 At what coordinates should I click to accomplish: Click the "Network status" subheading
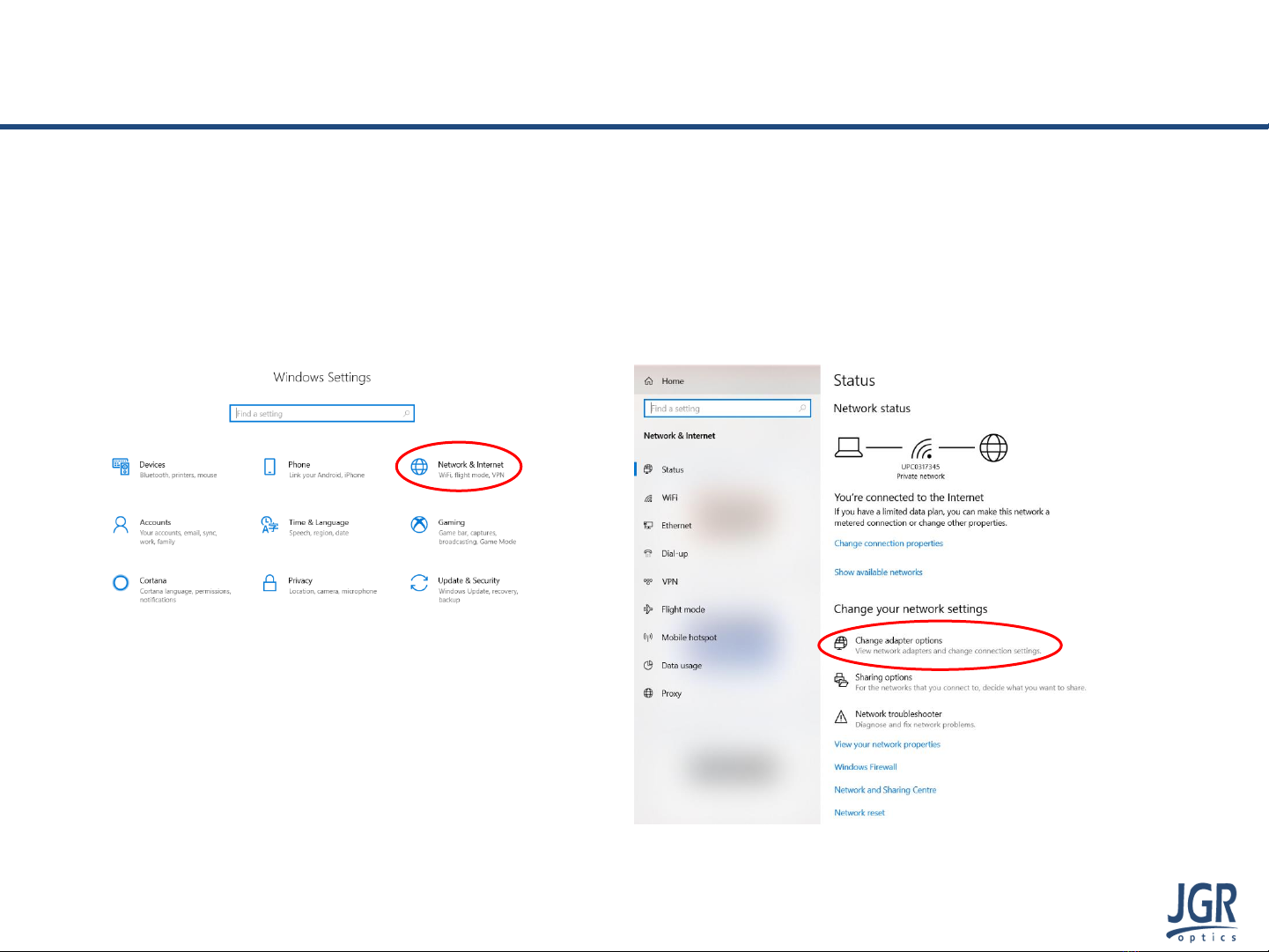[872, 409]
